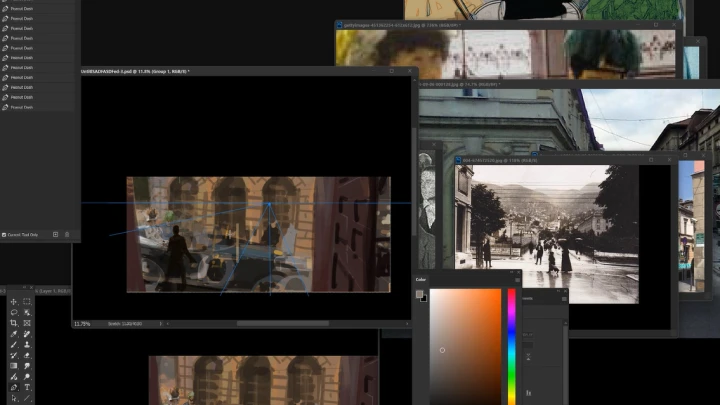Viewport: 720px width, 405px height.
Task: Activate the gettyimages jpg window title
Action: coord(402,25)
